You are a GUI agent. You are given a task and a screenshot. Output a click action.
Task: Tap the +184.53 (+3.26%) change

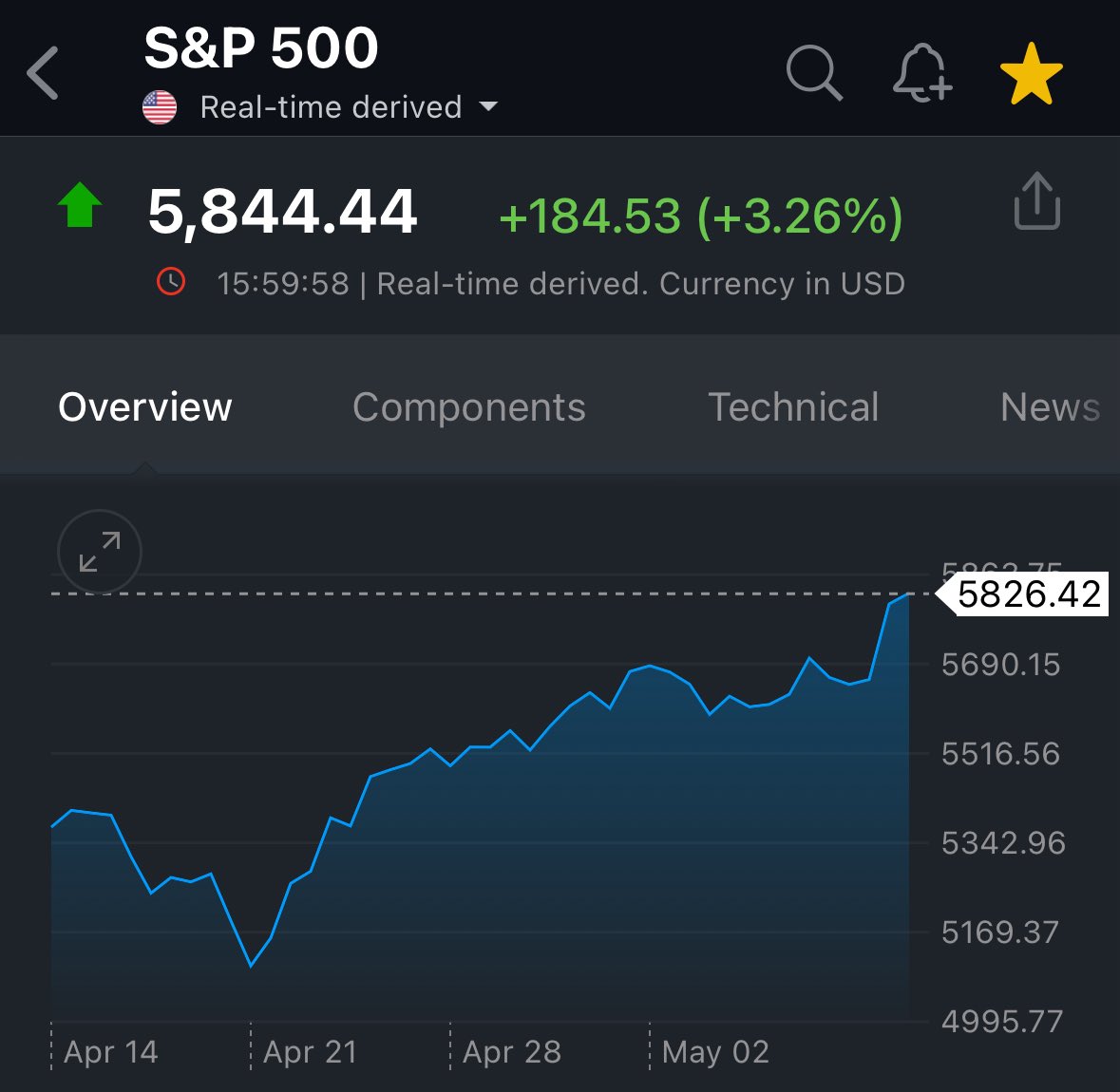coord(701,216)
